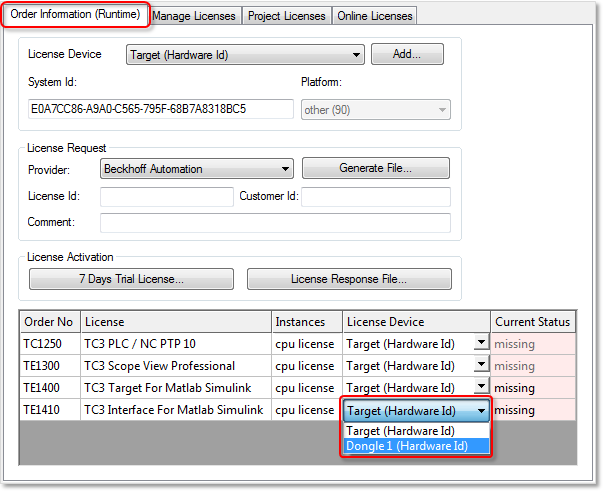The image size is (603, 491).
Task: Click the TC3 Interface For Matlab Simulink cell
Action: pos(176,409)
